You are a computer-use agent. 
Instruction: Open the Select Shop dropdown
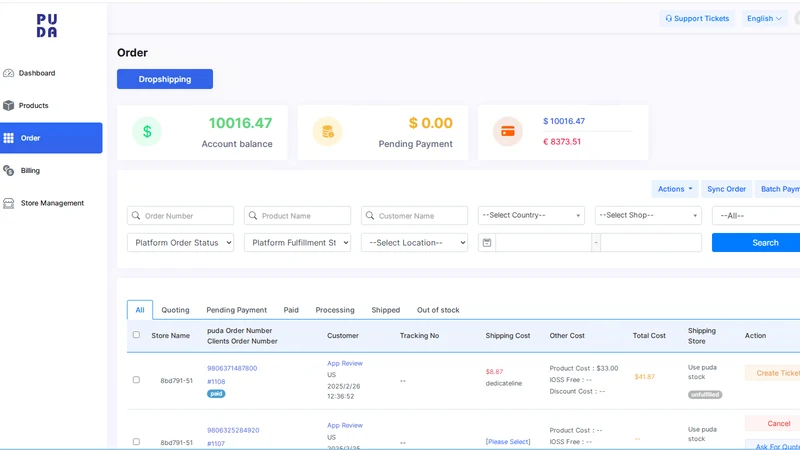[648, 215]
